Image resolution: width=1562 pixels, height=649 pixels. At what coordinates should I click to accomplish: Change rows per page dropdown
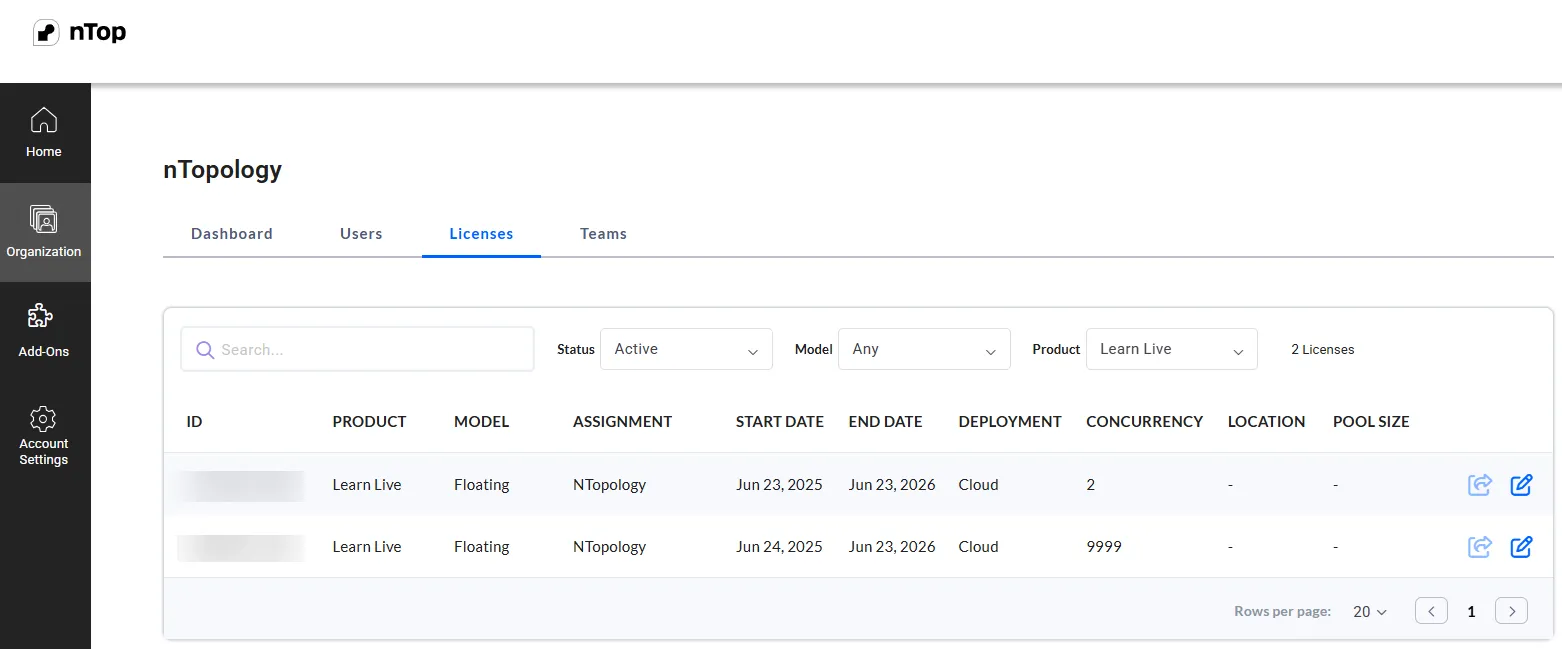pos(1370,611)
